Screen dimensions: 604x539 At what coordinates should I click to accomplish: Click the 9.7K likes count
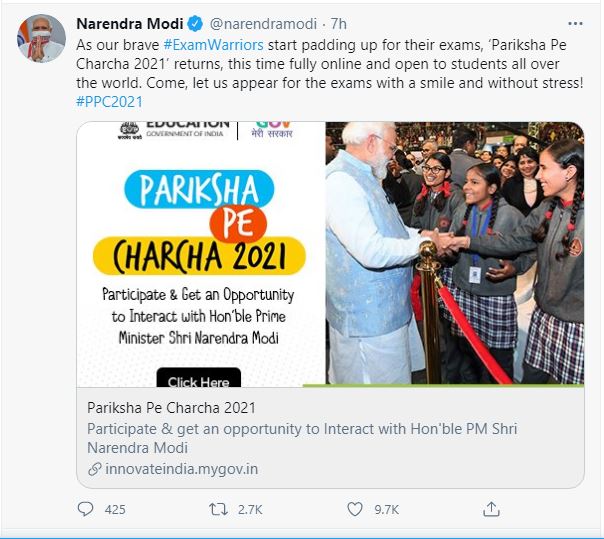point(386,509)
